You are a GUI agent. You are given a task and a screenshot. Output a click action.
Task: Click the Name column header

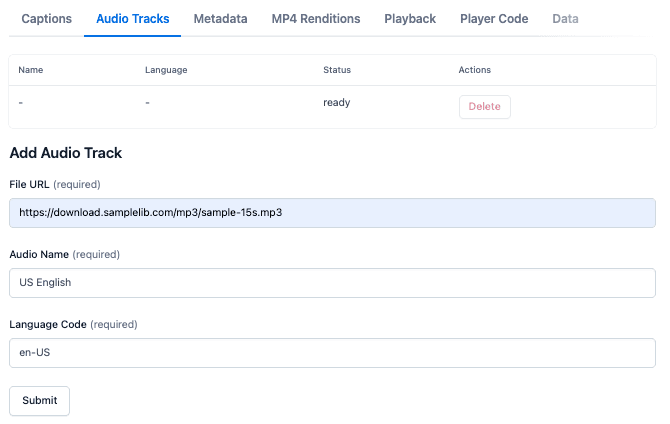coord(31,70)
